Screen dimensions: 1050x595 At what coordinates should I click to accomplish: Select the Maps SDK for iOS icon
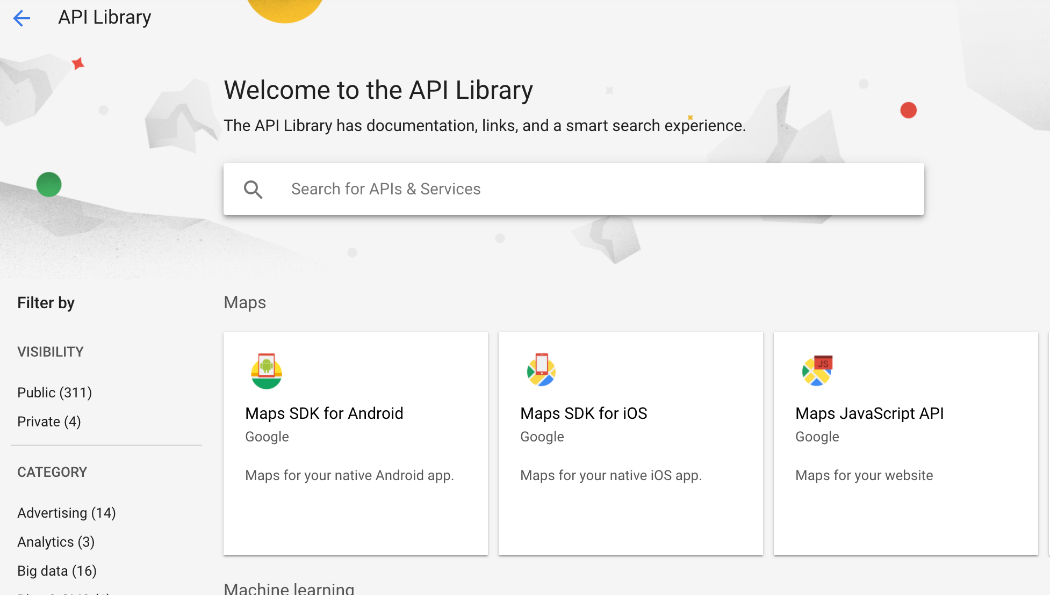tap(541, 369)
